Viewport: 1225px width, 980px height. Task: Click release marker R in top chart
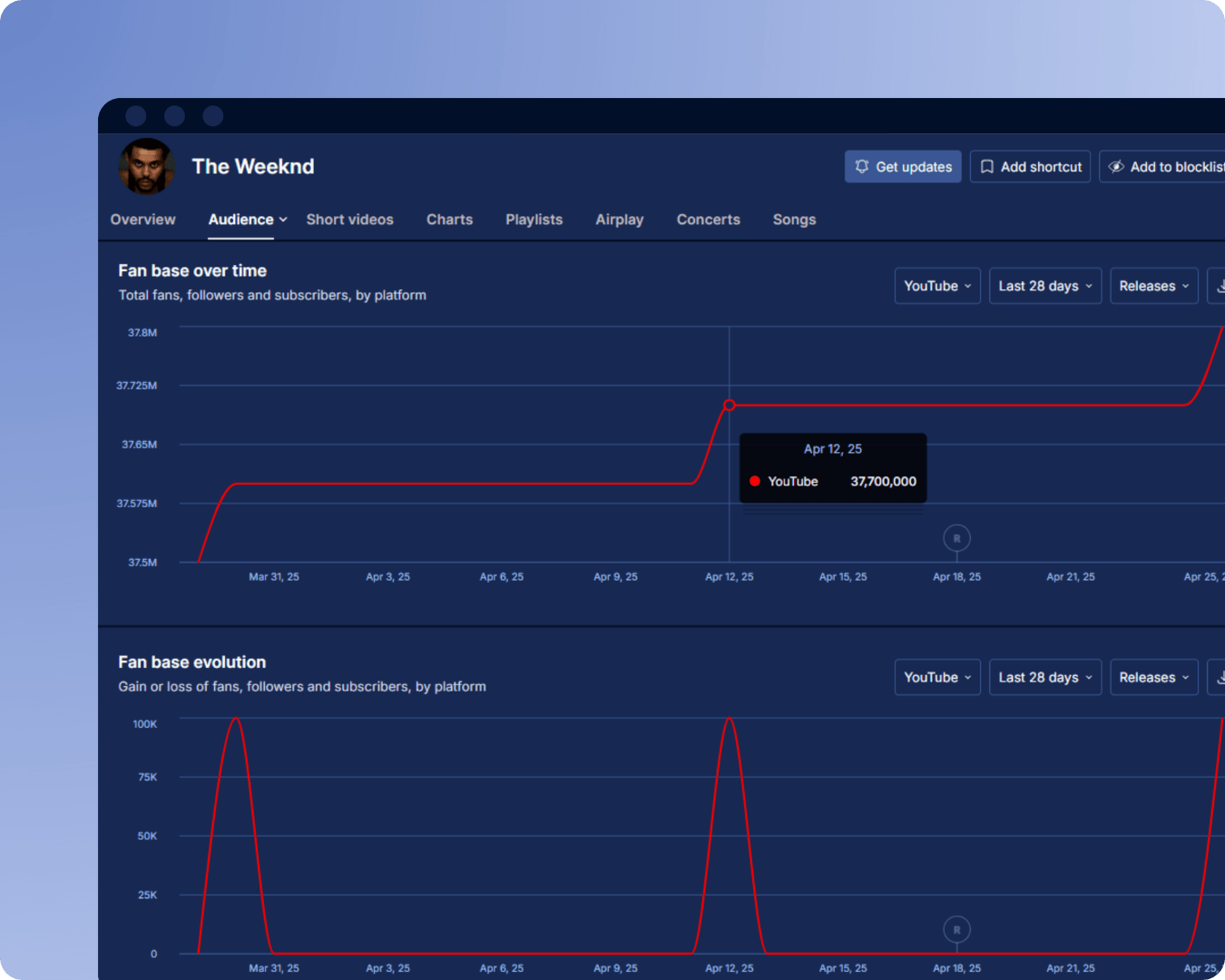(x=956, y=538)
